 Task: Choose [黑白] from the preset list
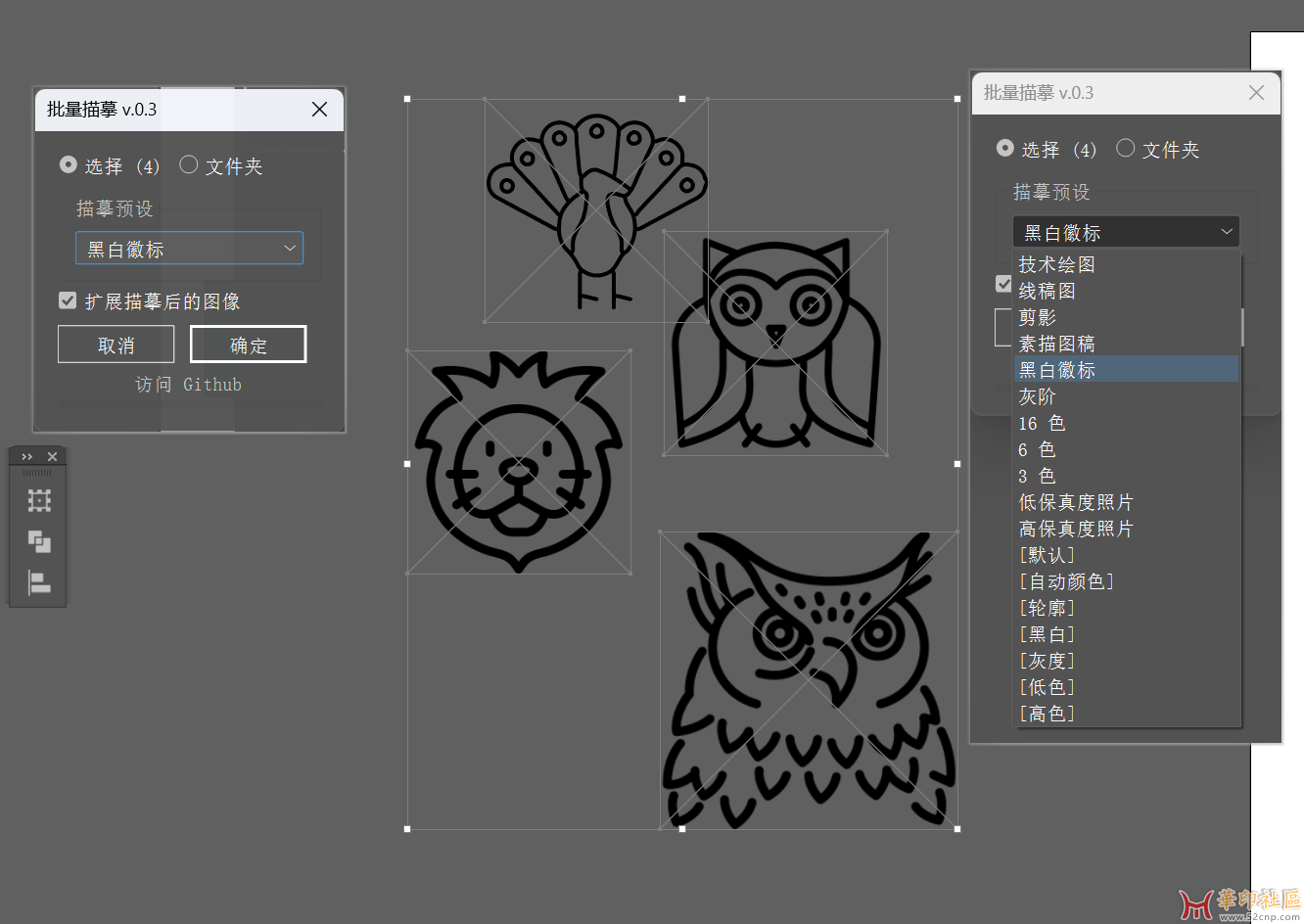coord(1127,634)
